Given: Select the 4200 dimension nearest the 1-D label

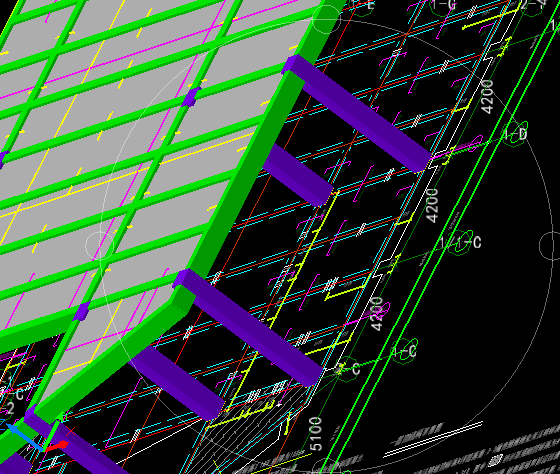Looking at the screenshot, I should (487, 96).
